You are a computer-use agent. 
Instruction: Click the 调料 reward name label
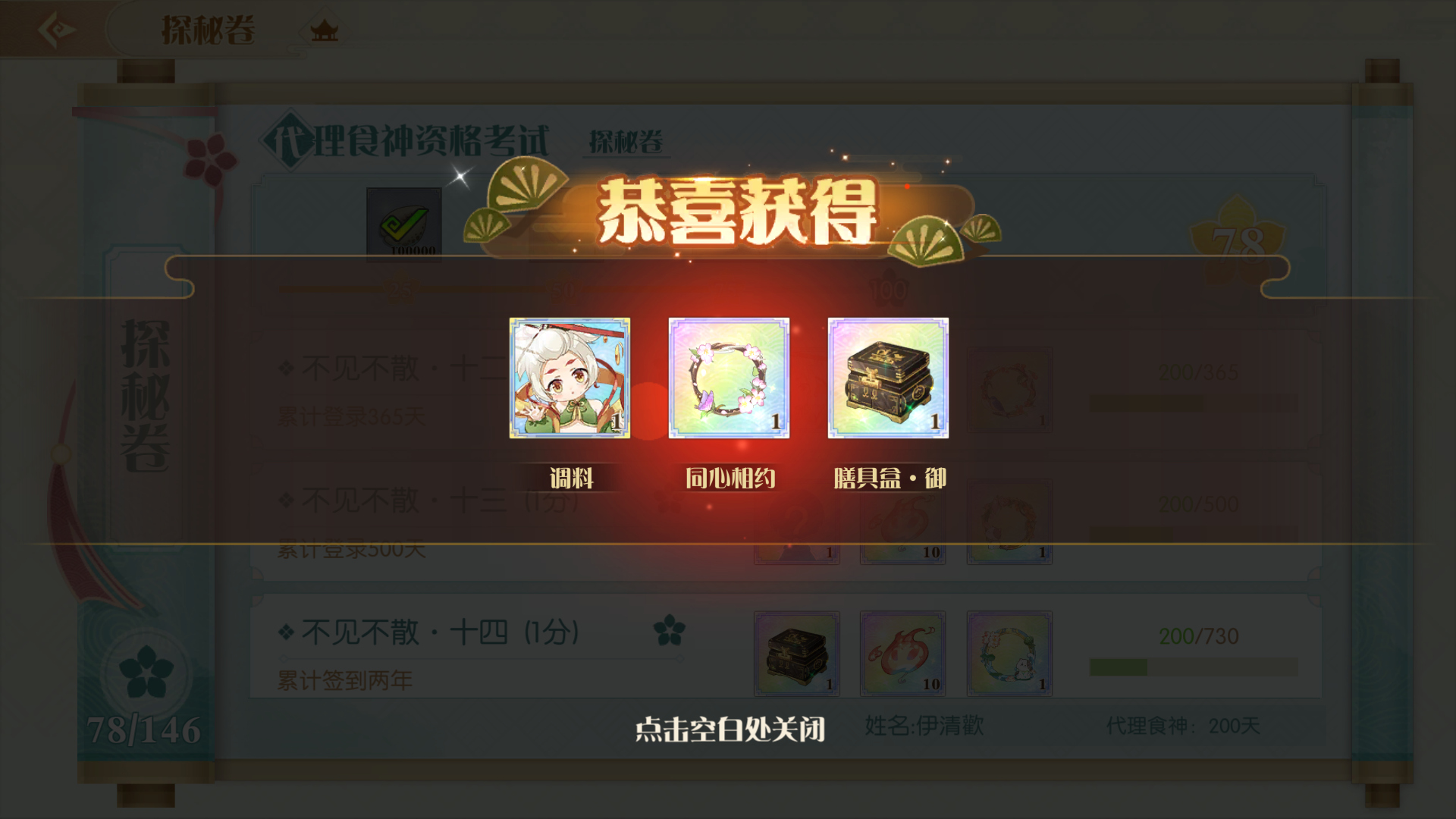coord(571,478)
